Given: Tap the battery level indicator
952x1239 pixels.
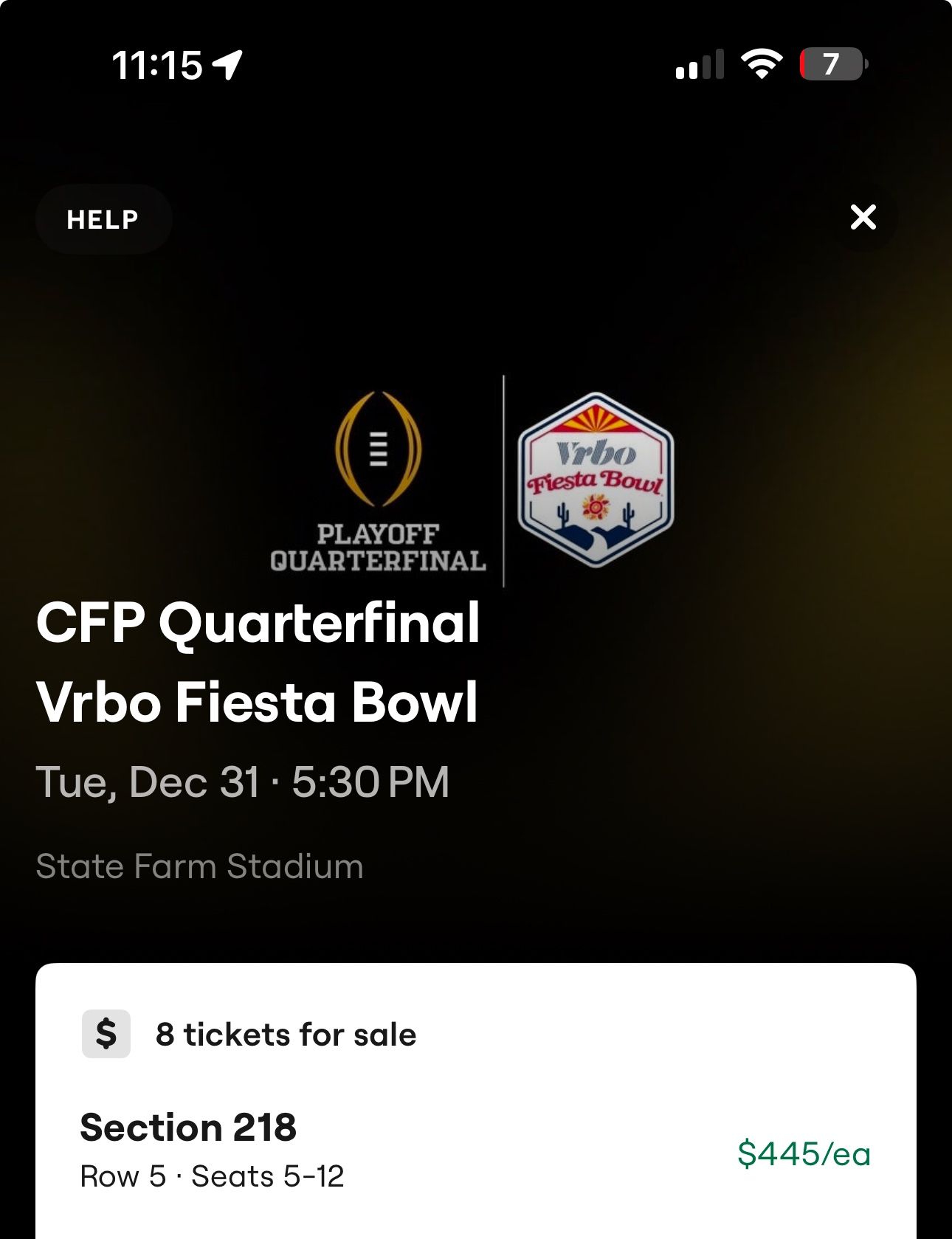Looking at the screenshot, I should [833, 64].
